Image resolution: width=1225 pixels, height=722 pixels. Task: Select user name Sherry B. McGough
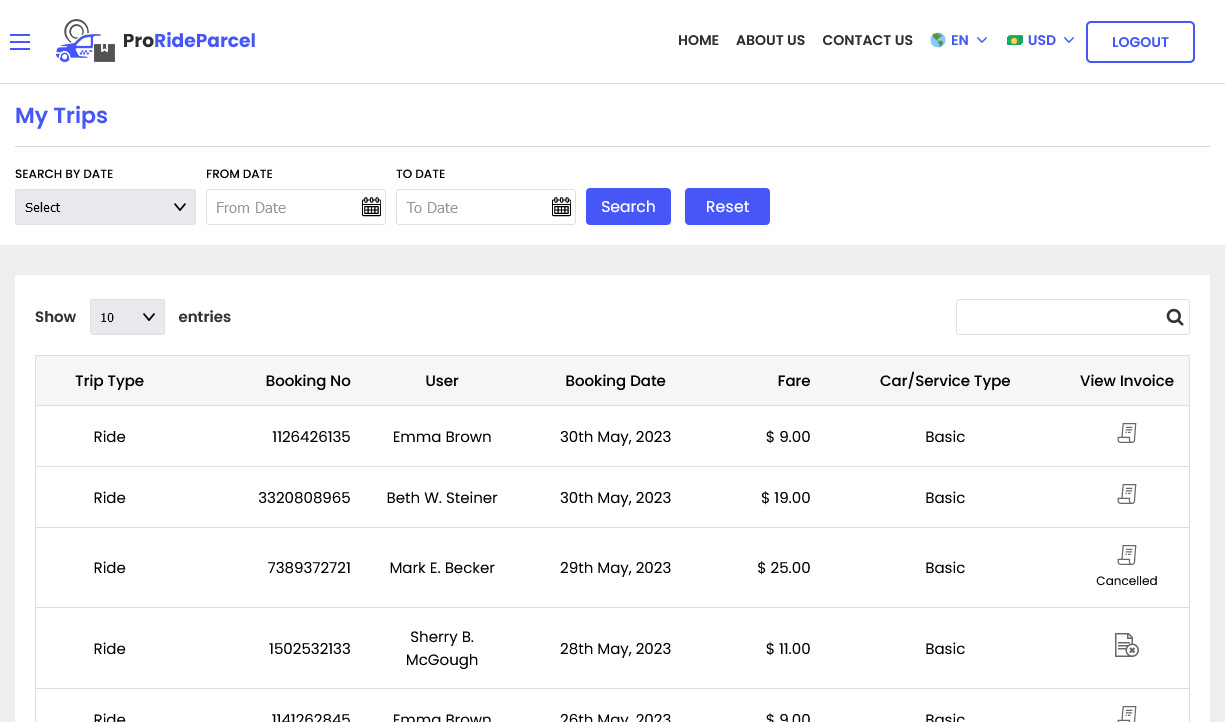(x=442, y=648)
